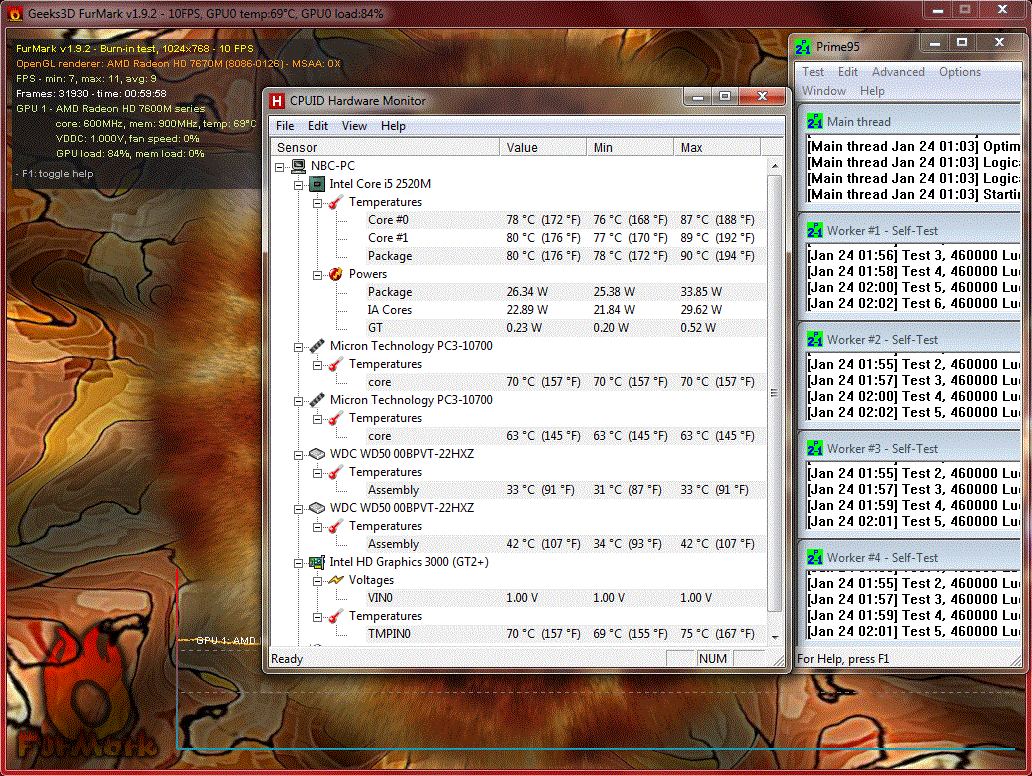Screen dimensions: 1032x776
Task: Click the scroll down arrow in Hardware Monitor
Action: 775,636
